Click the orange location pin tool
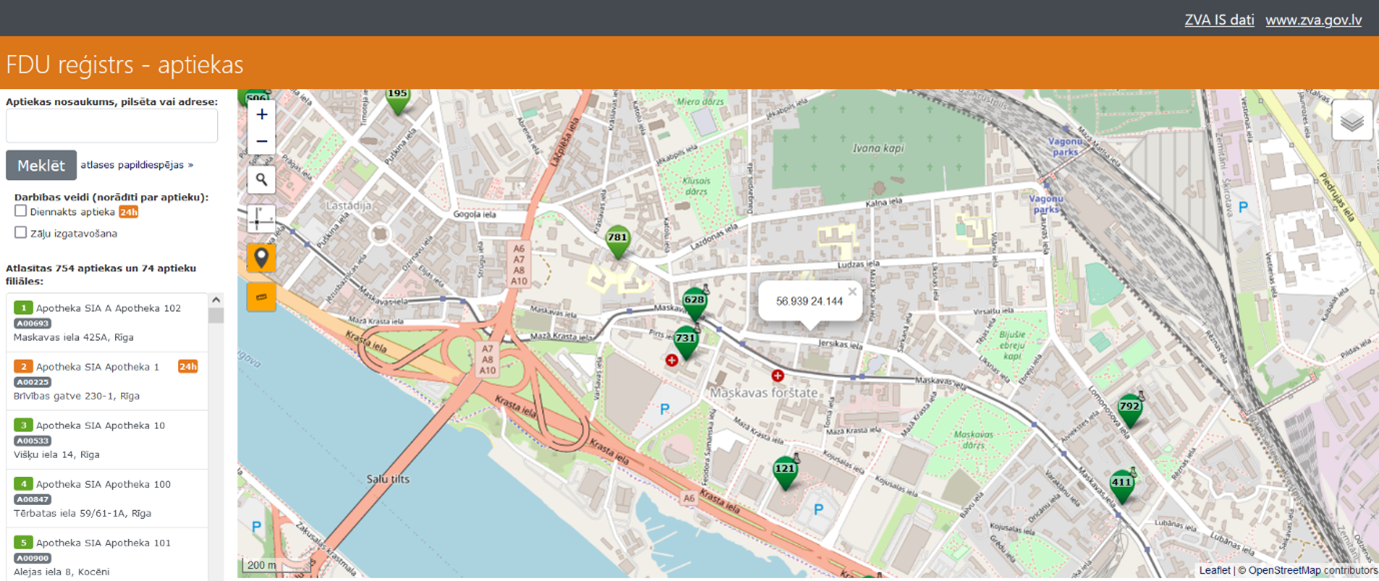The height and width of the screenshot is (581, 1379). 262,258
